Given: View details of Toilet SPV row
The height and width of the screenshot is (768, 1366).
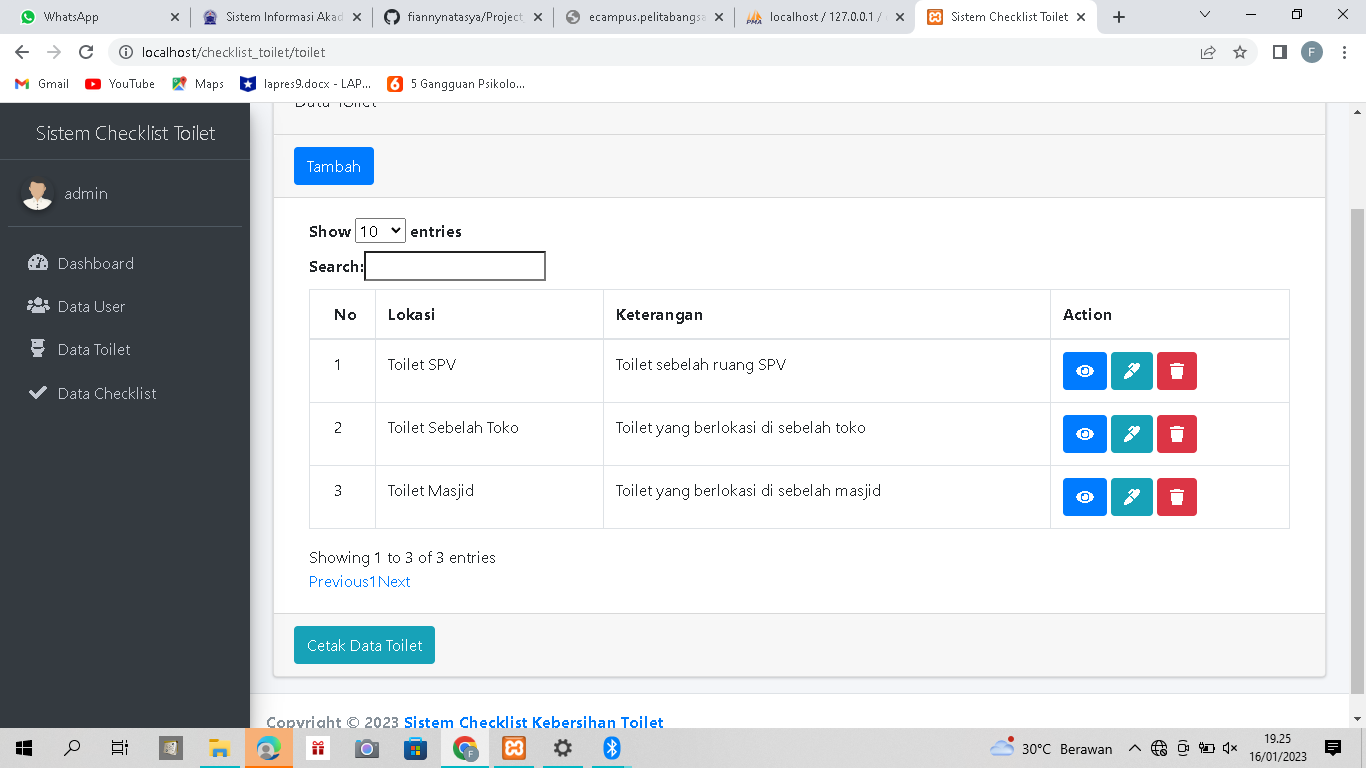Looking at the screenshot, I should tap(1085, 371).
